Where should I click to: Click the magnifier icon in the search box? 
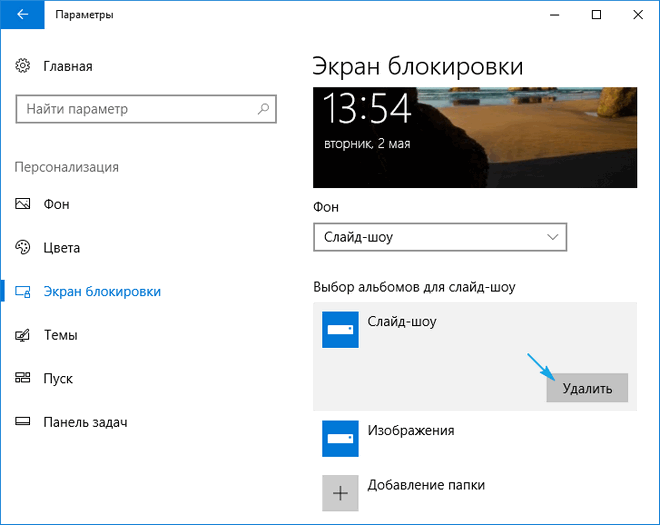(263, 109)
